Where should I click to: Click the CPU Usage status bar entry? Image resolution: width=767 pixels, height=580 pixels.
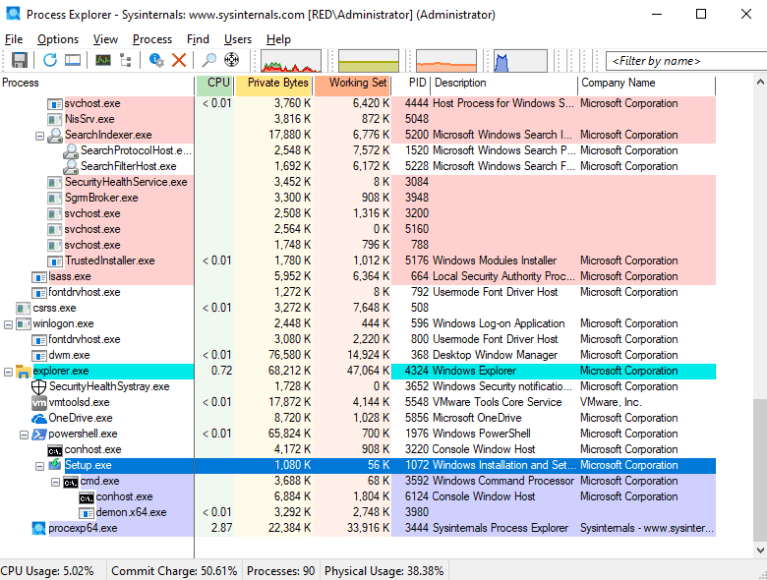point(47,571)
